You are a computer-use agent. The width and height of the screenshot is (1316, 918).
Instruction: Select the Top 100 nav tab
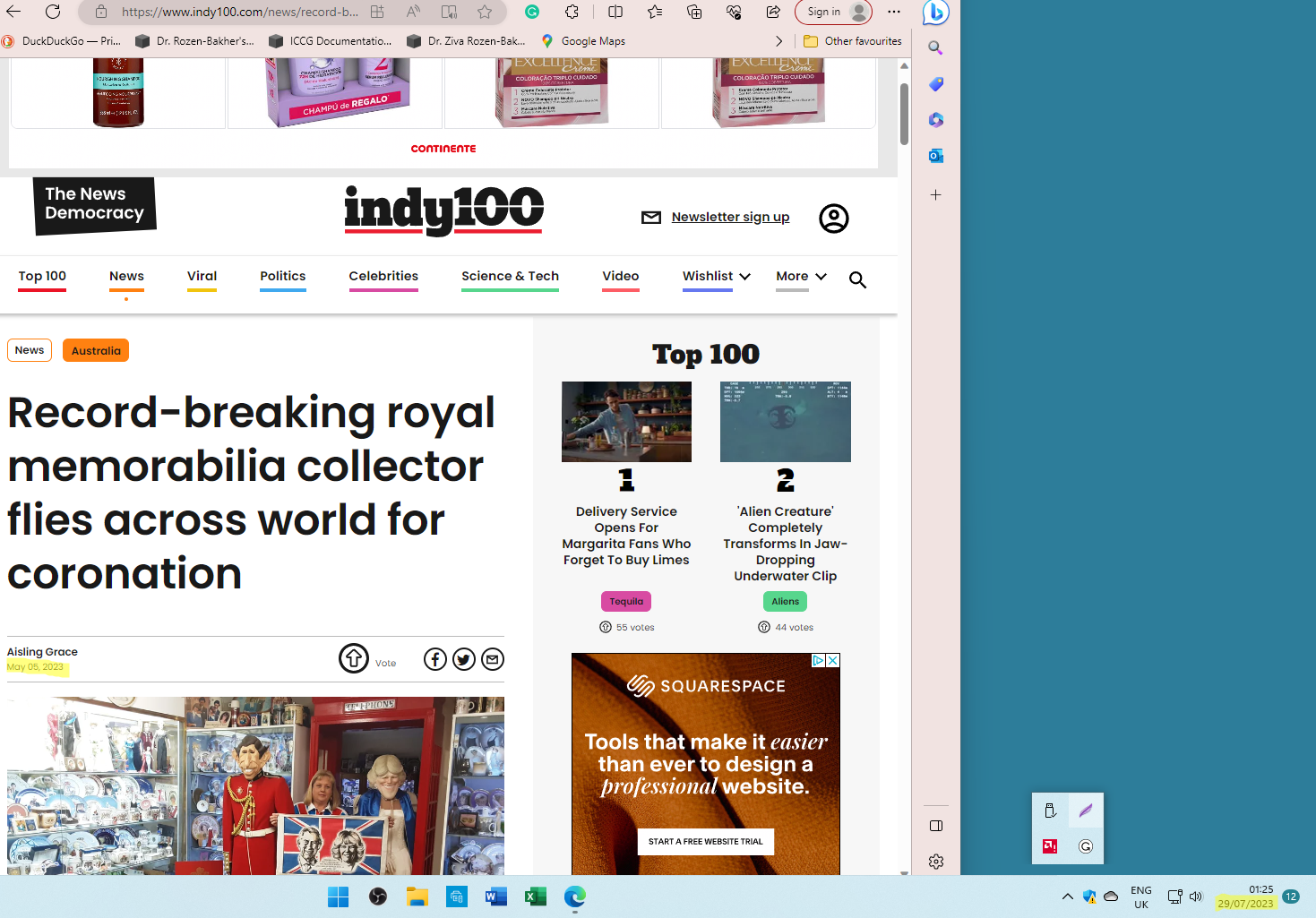pyautogui.click(x=42, y=276)
